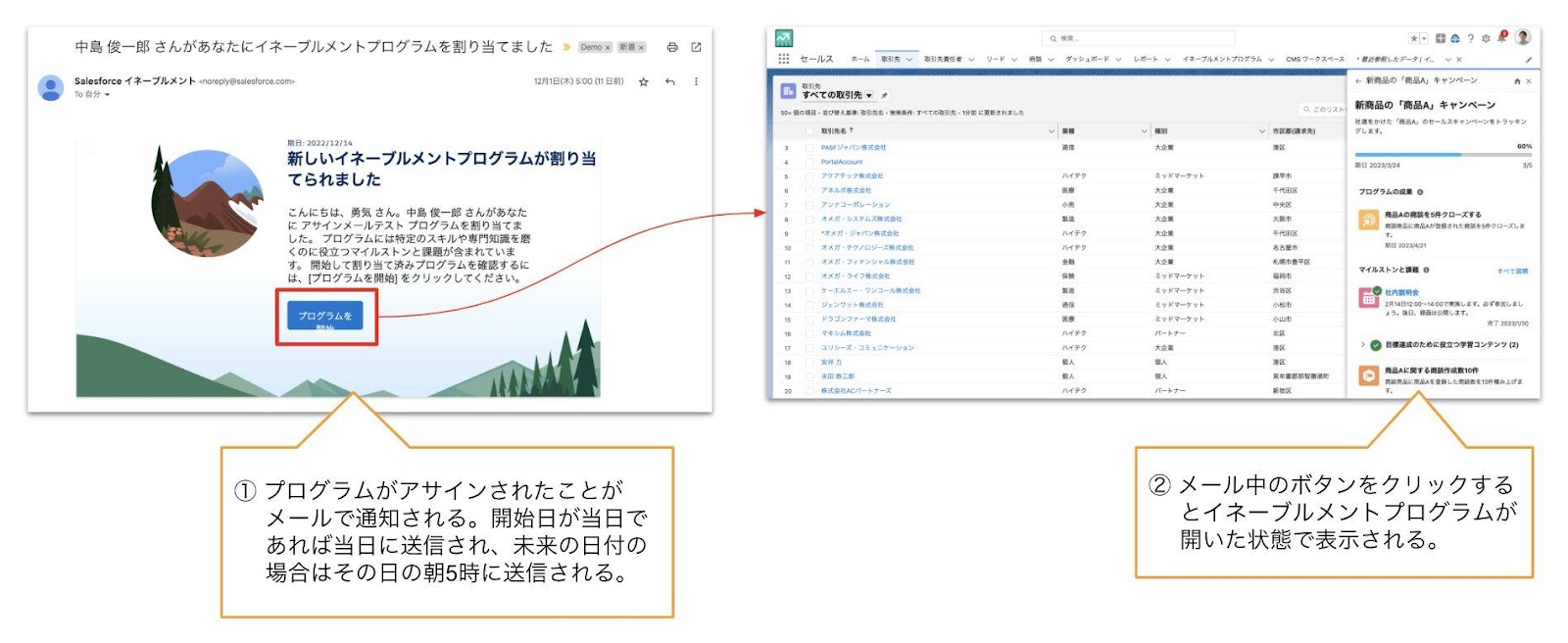Search within this list field
The width and height of the screenshot is (1568, 643).
pyautogui.click(x=1321, y=109)
